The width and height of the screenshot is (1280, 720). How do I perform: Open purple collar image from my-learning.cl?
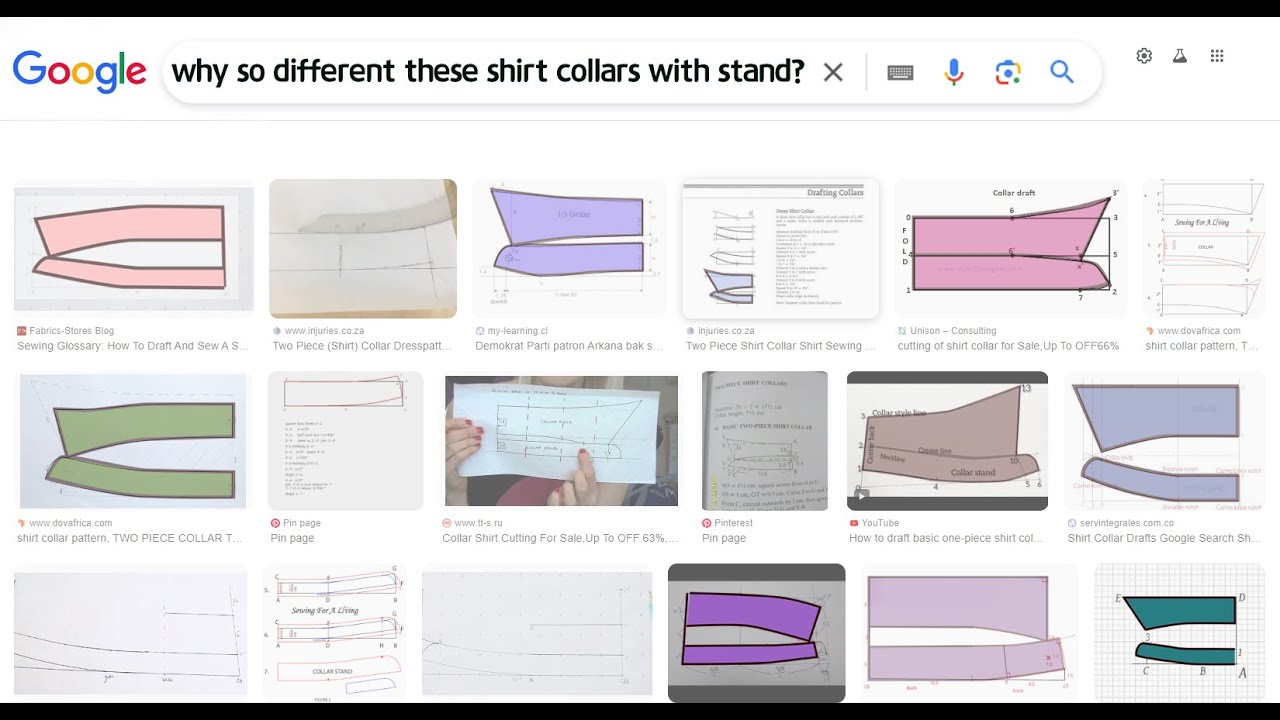pyautogui.click(x=570, y=249)
